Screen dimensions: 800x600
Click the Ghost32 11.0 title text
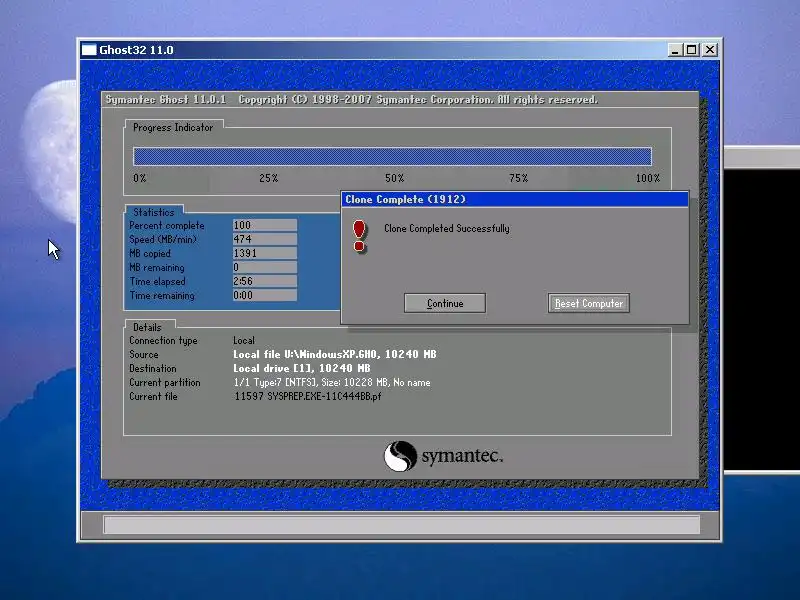[x=136, y=50]
